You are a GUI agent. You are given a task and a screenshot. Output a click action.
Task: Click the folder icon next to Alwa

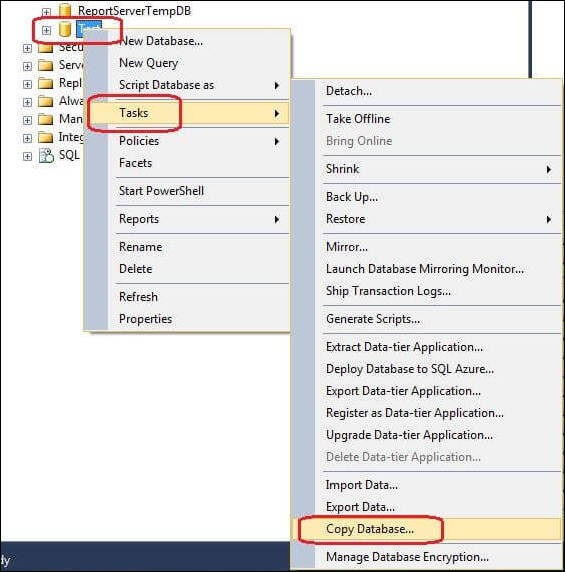point(46,101)
